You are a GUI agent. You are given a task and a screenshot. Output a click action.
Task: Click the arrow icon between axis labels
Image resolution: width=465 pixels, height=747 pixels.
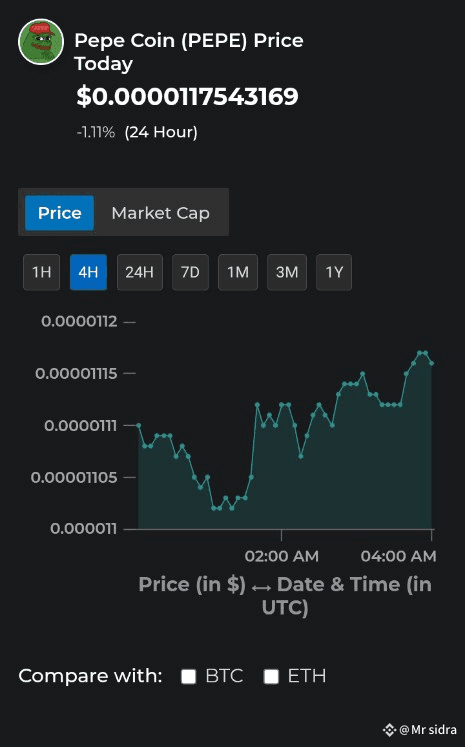coord(261,588)
